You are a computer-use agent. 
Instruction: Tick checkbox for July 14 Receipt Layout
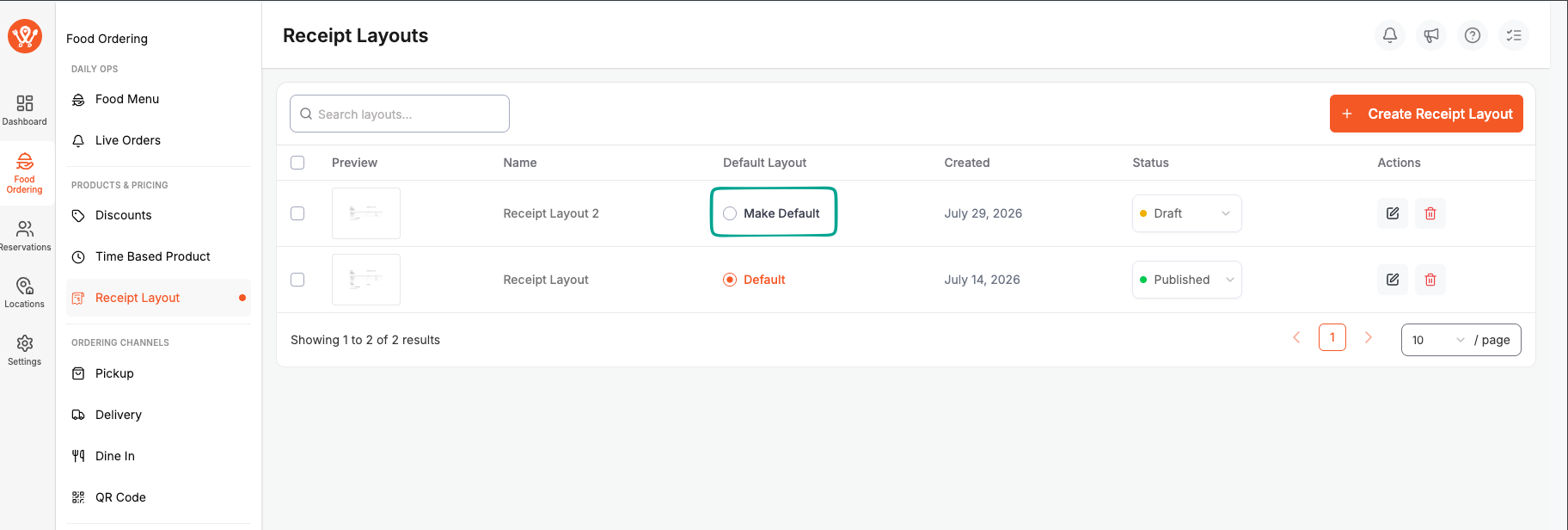[x=297, y=280]
